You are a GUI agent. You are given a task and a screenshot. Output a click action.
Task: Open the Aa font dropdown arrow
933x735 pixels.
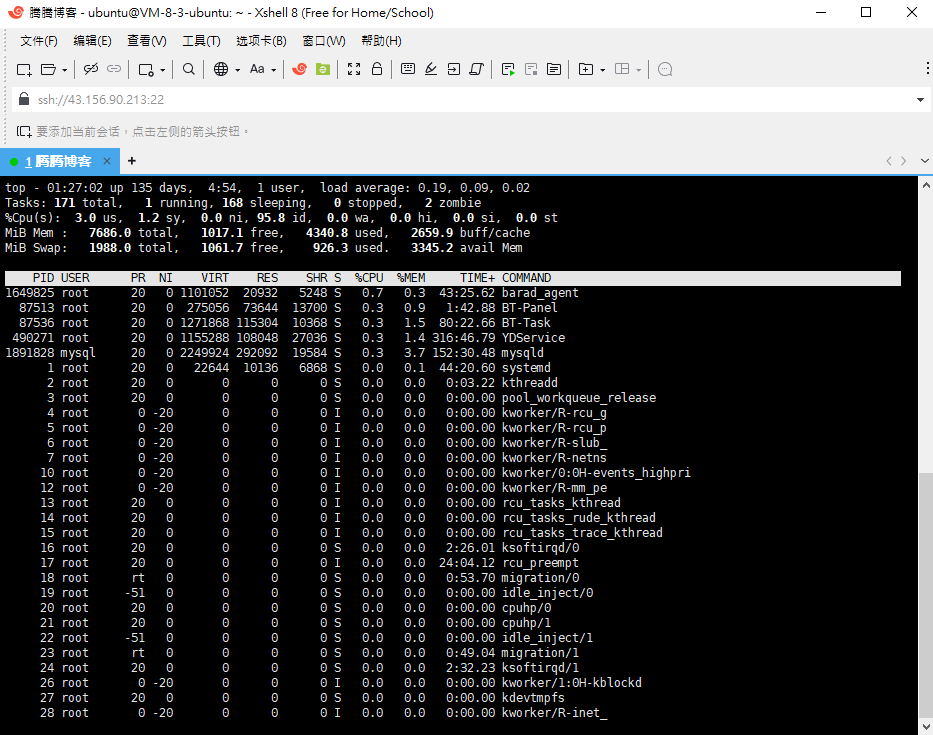273,70
